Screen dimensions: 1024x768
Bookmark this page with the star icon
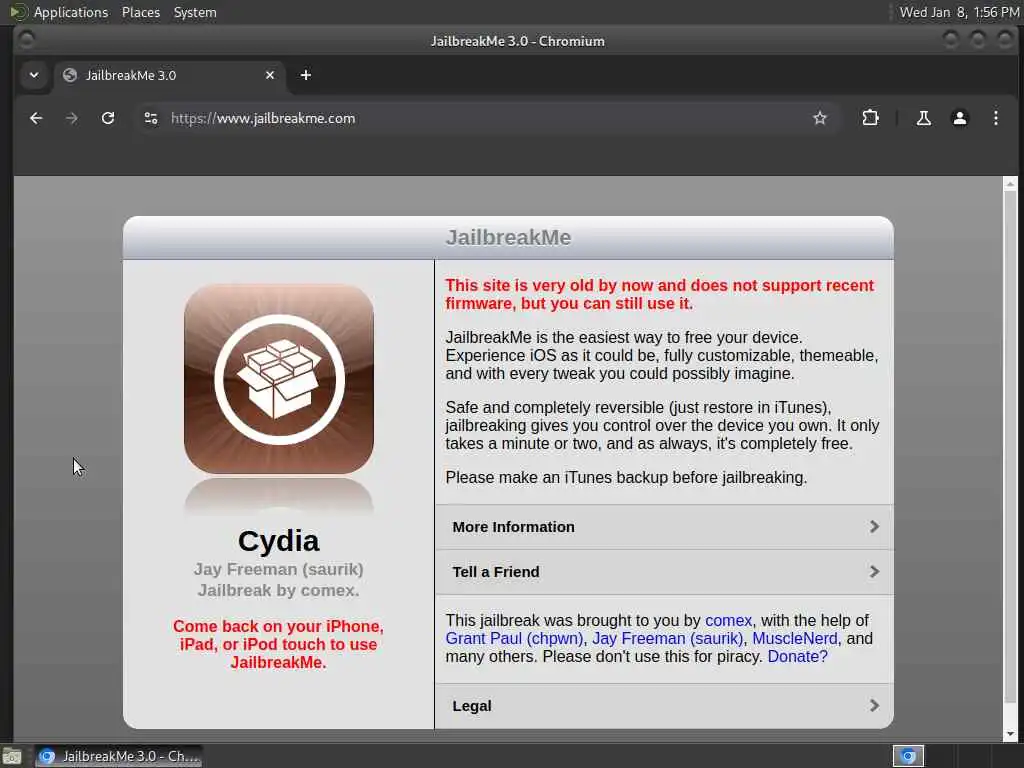coord(820,118)
